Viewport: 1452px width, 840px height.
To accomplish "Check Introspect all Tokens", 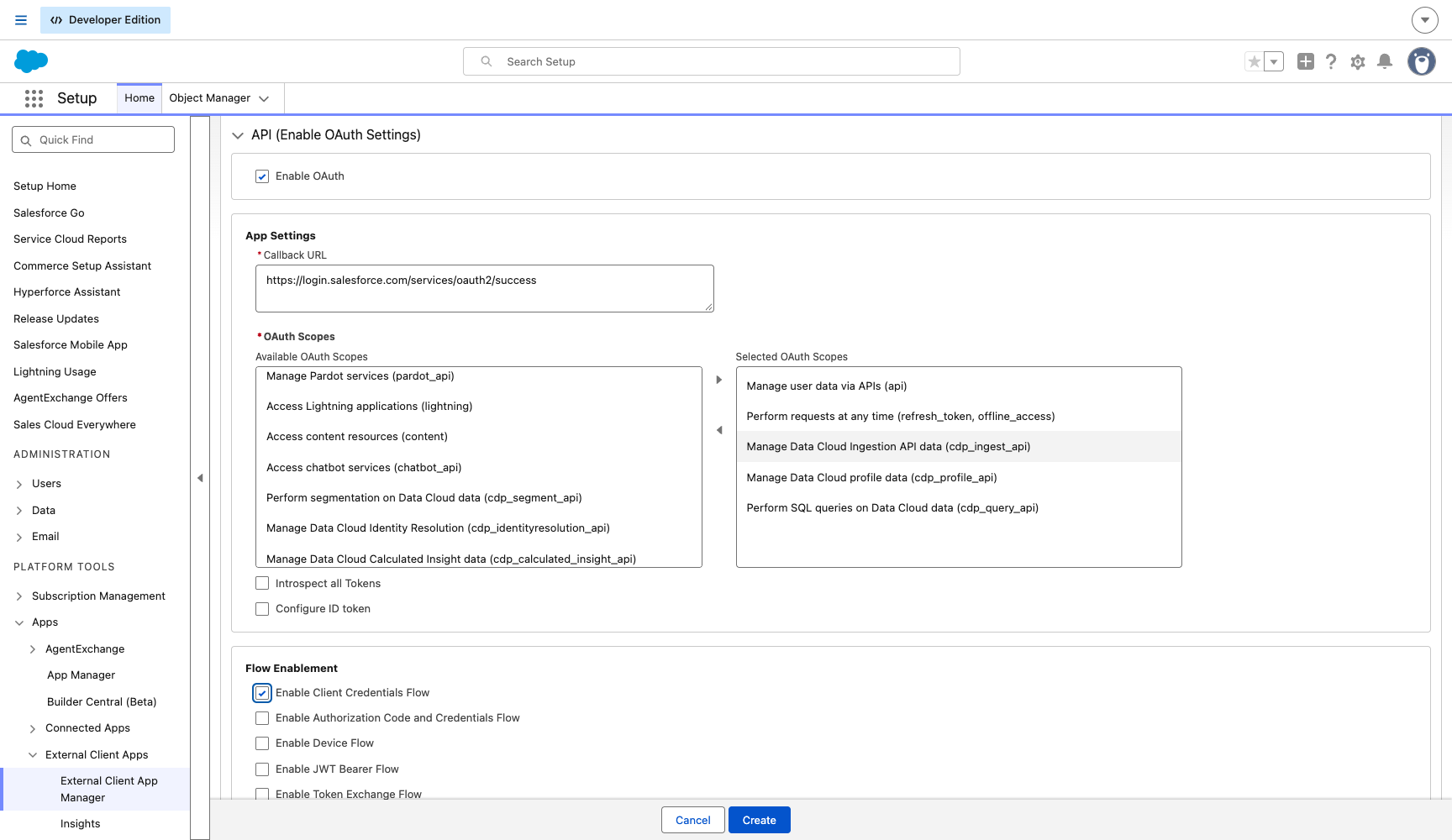I will 262,583.
